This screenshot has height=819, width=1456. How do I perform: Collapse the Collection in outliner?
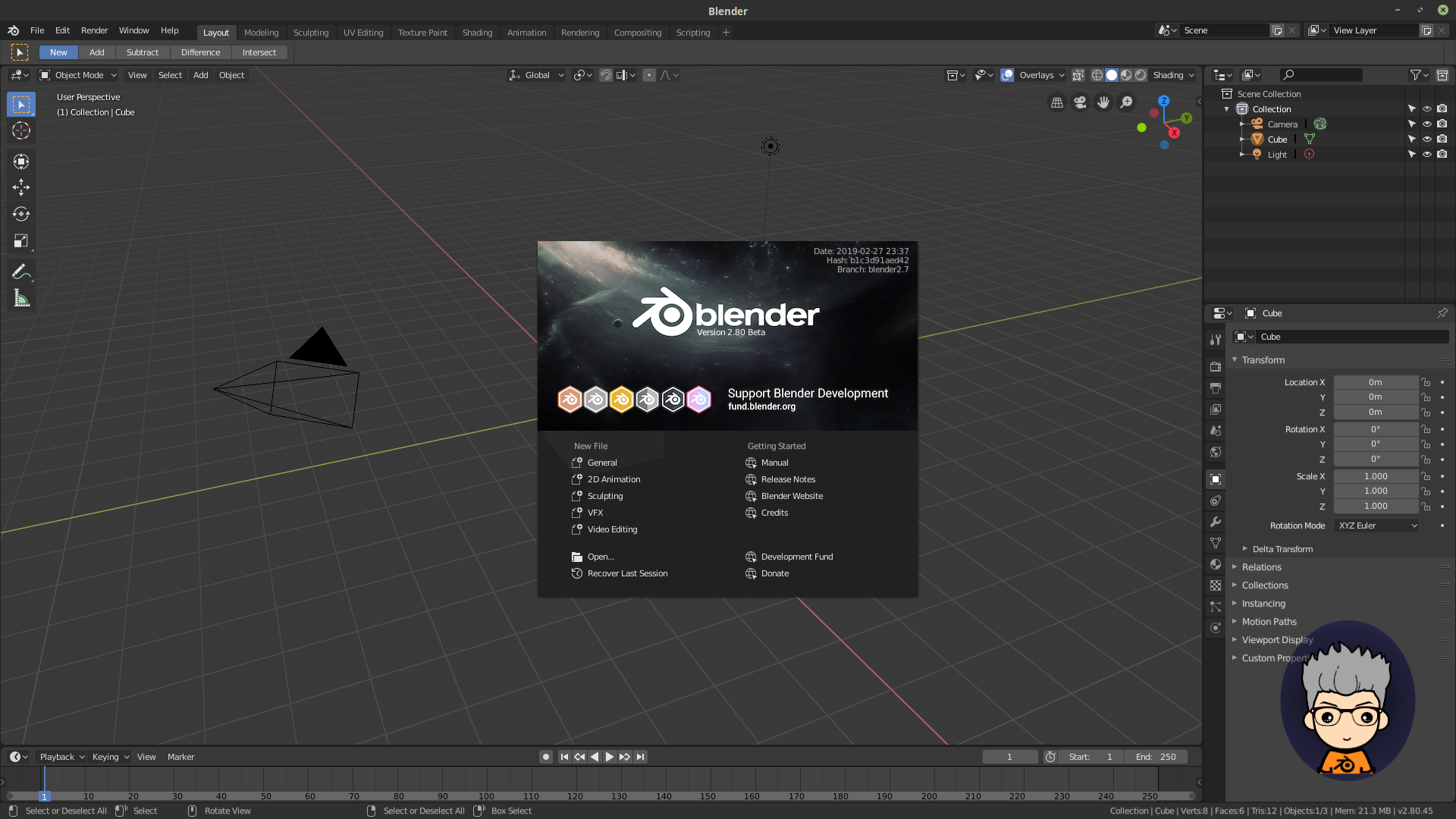(1226, 109)
